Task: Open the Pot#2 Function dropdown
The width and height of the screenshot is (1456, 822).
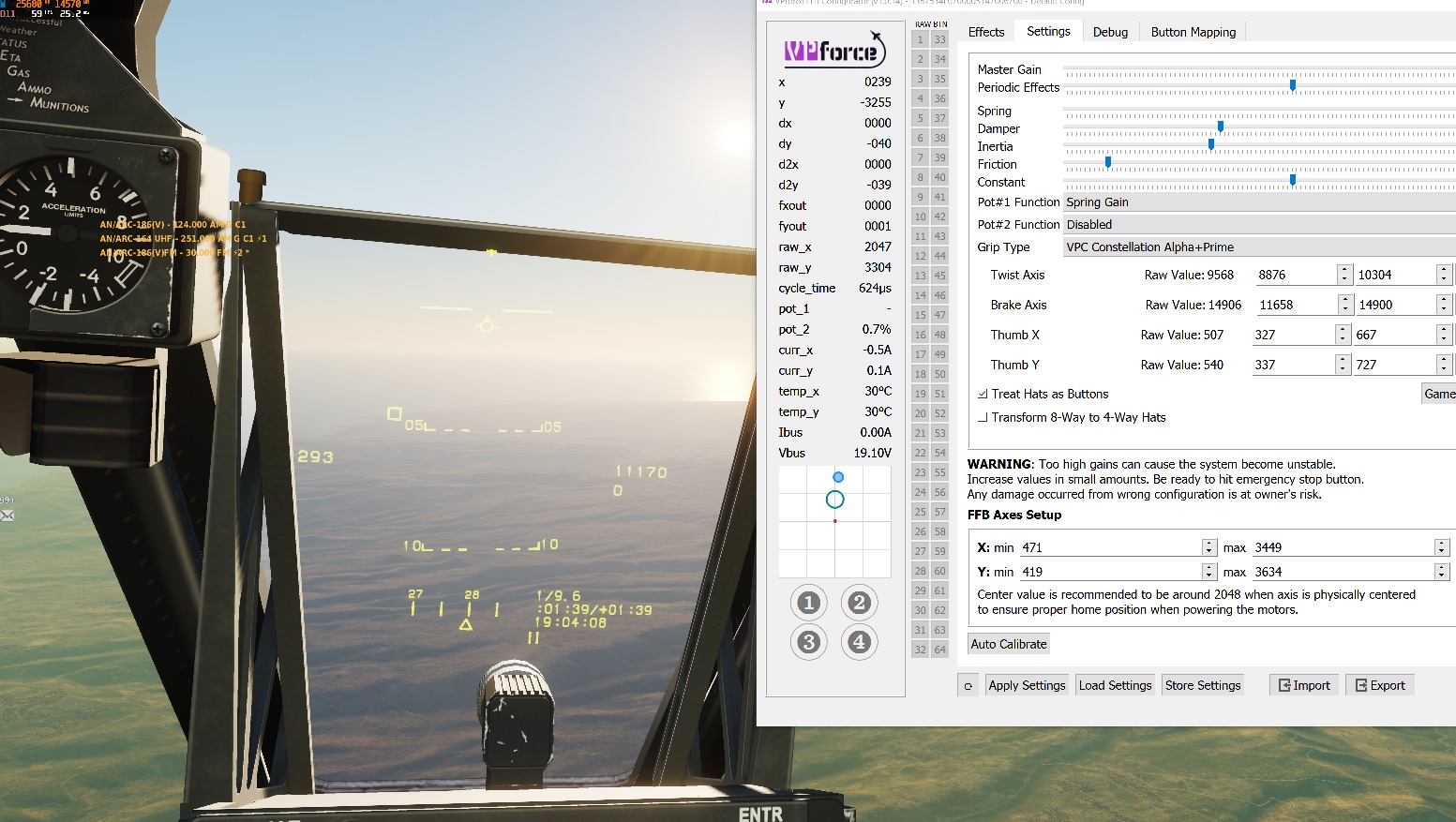Action: click(1259, 225)
